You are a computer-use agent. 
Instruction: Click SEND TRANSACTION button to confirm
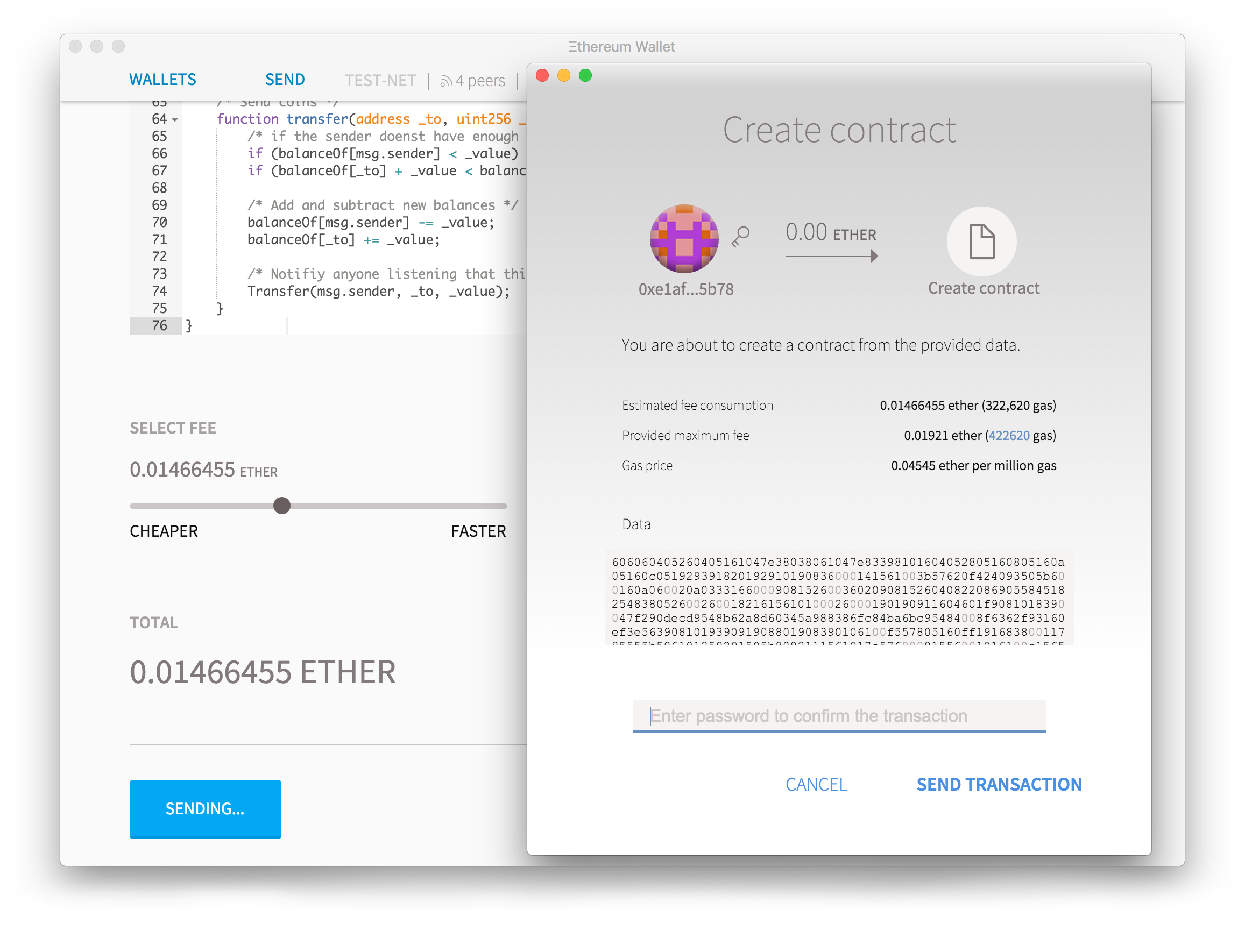(x=998, y=783)
